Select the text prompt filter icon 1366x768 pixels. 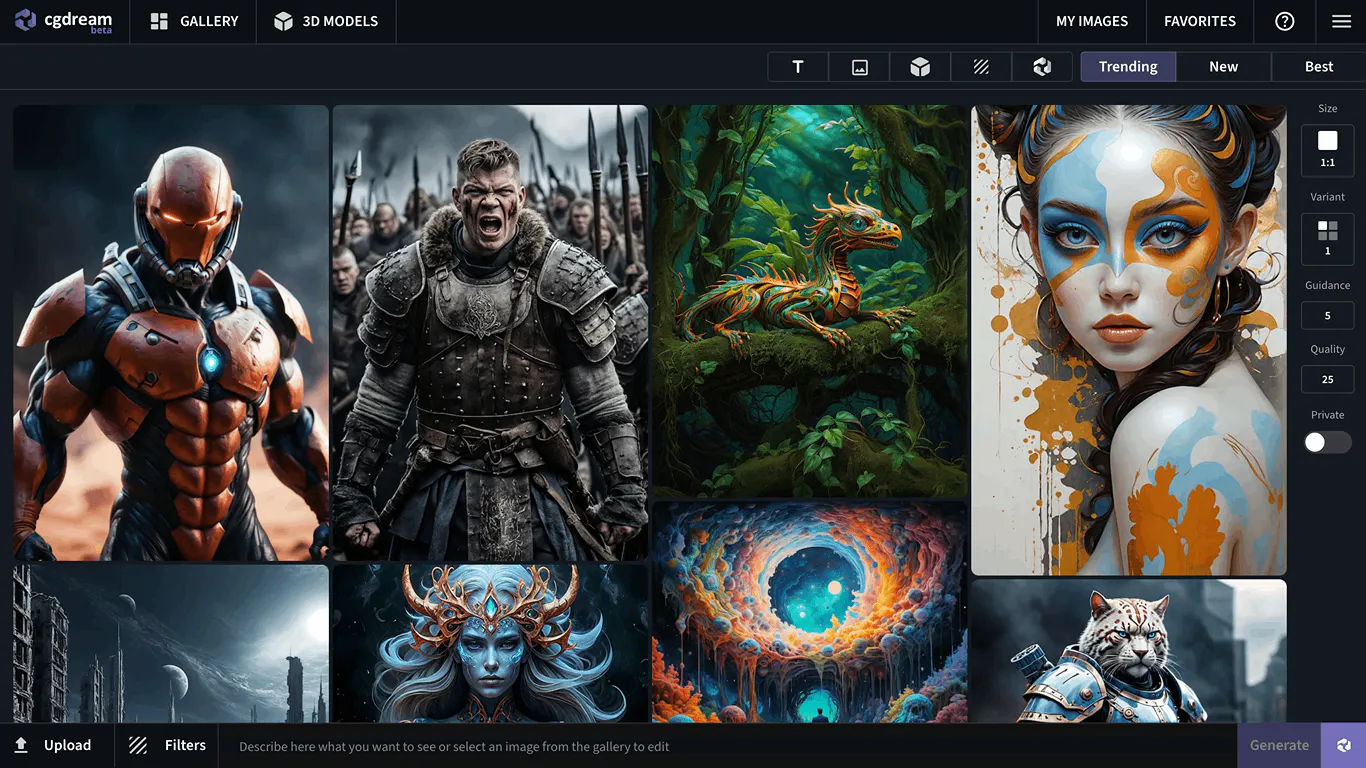tap(797, 66)
